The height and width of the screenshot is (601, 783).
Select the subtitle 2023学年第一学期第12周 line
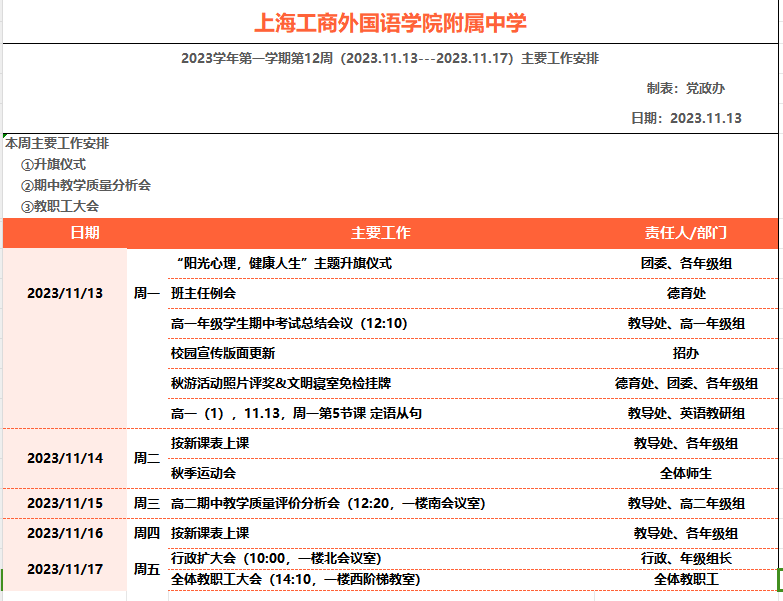pyautogui.click(x=390, y=58)
